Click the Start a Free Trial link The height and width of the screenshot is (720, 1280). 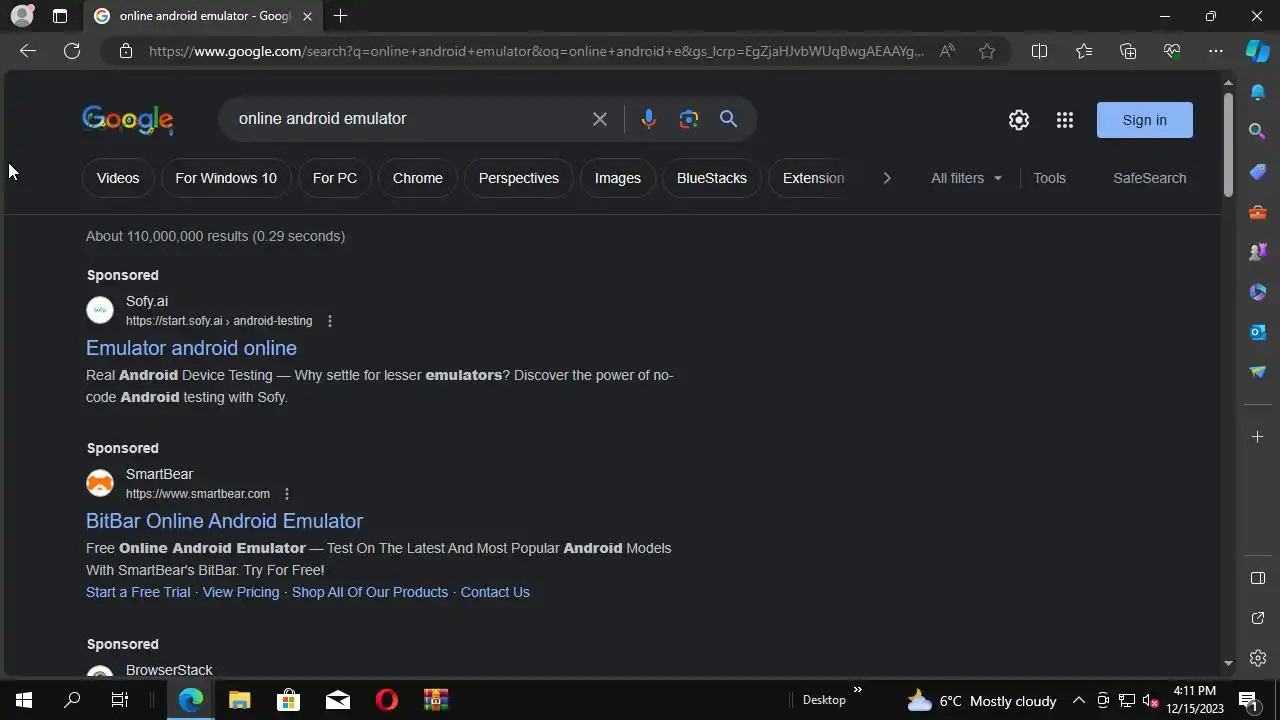point(138,592)
